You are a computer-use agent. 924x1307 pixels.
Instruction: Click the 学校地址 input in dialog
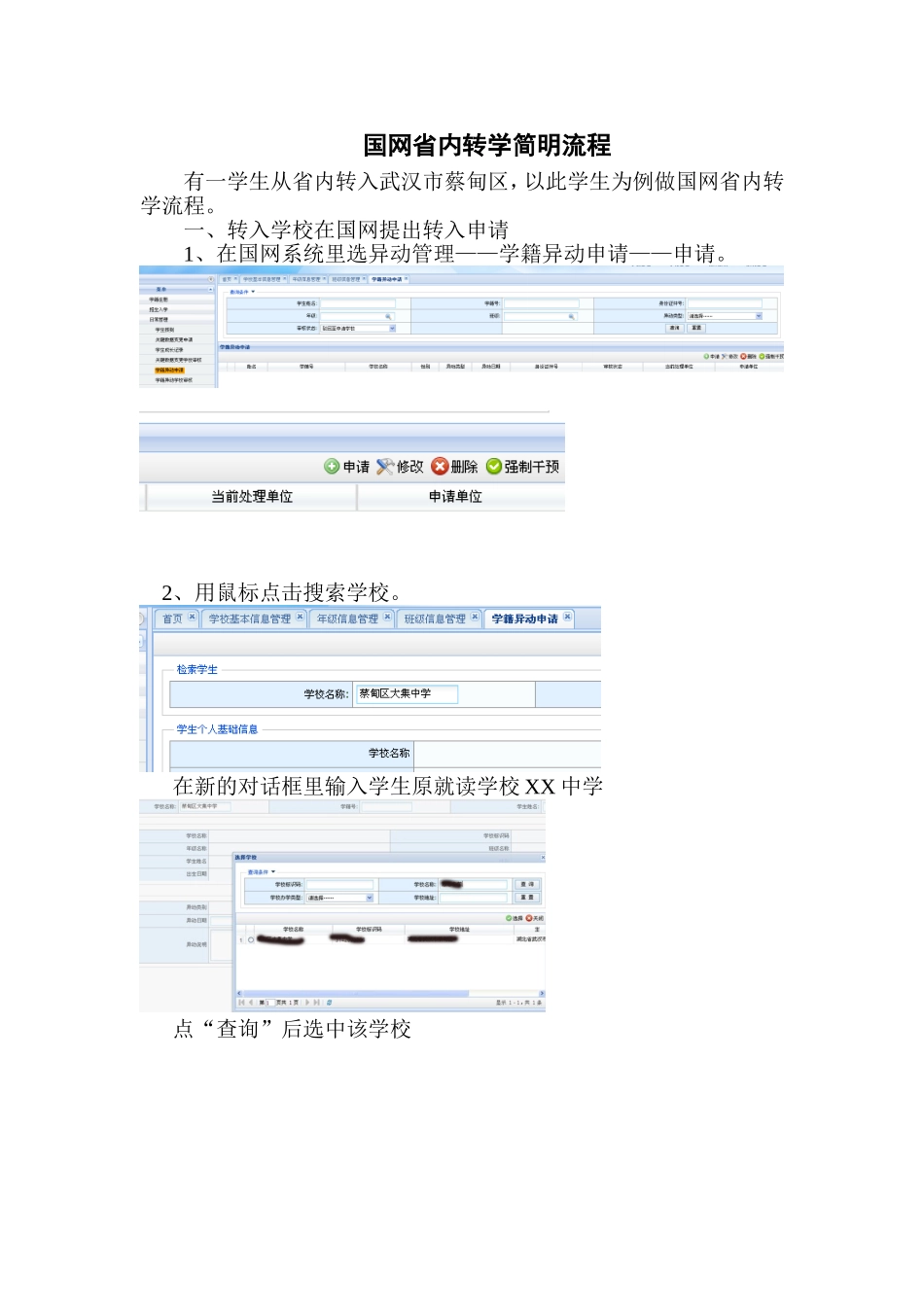[473, 898]
